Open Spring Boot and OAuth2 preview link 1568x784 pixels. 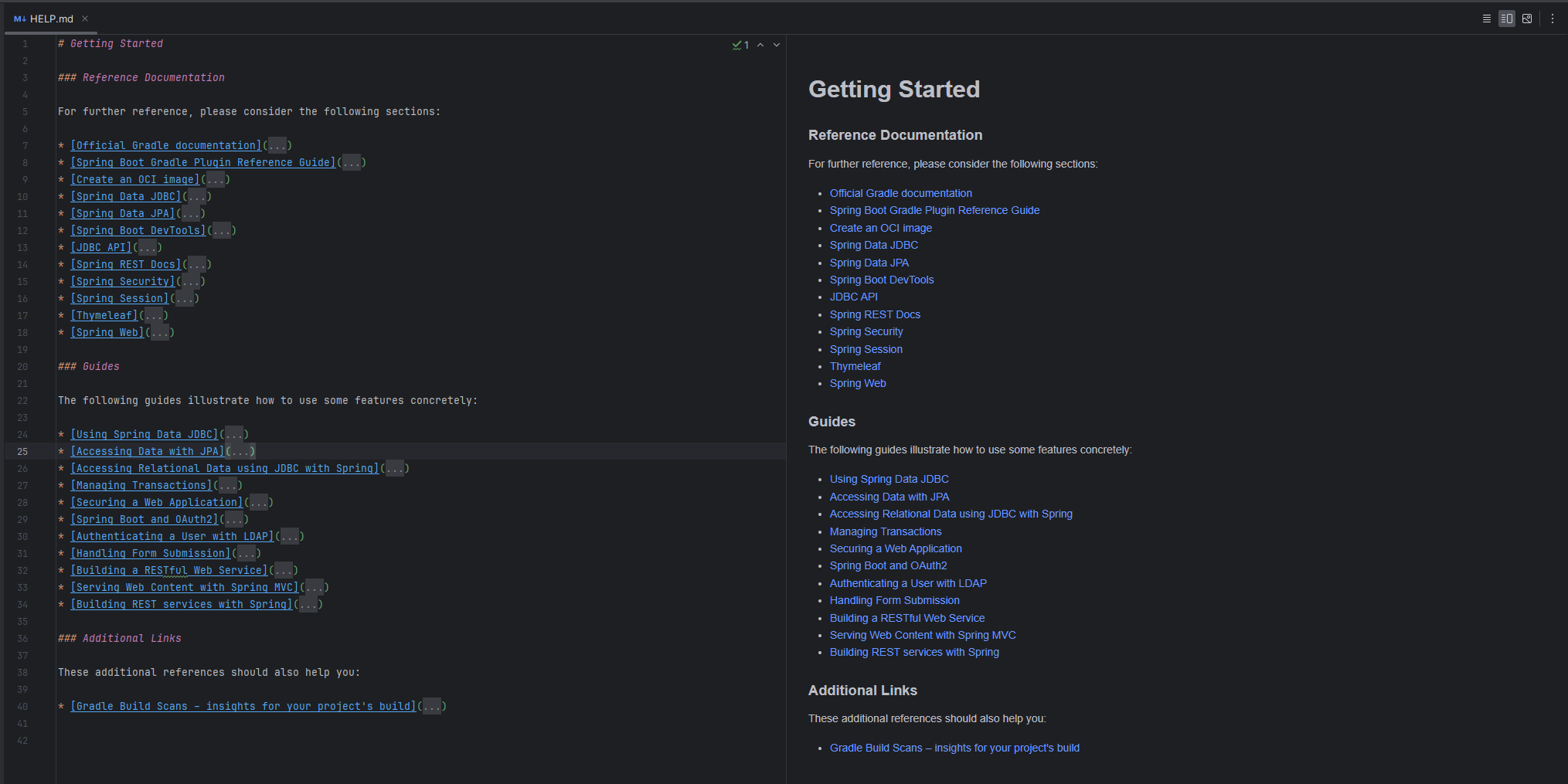[x=888, y=565]
